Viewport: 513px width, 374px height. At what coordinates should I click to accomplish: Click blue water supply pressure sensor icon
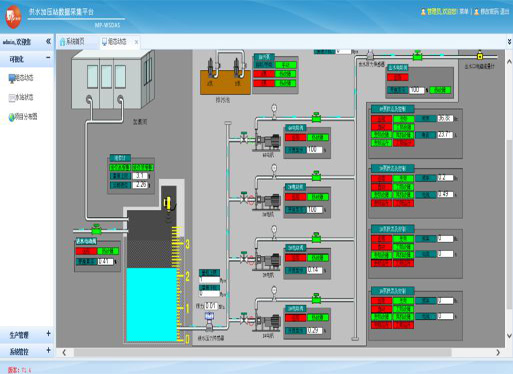[209, 318]
